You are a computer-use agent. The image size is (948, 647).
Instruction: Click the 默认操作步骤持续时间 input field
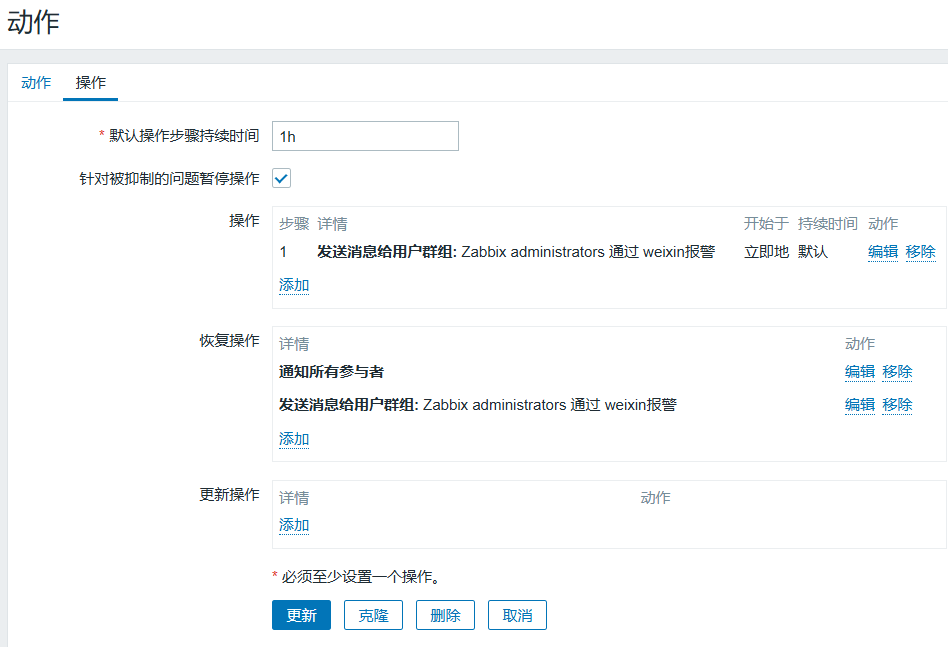pos(365,136)
